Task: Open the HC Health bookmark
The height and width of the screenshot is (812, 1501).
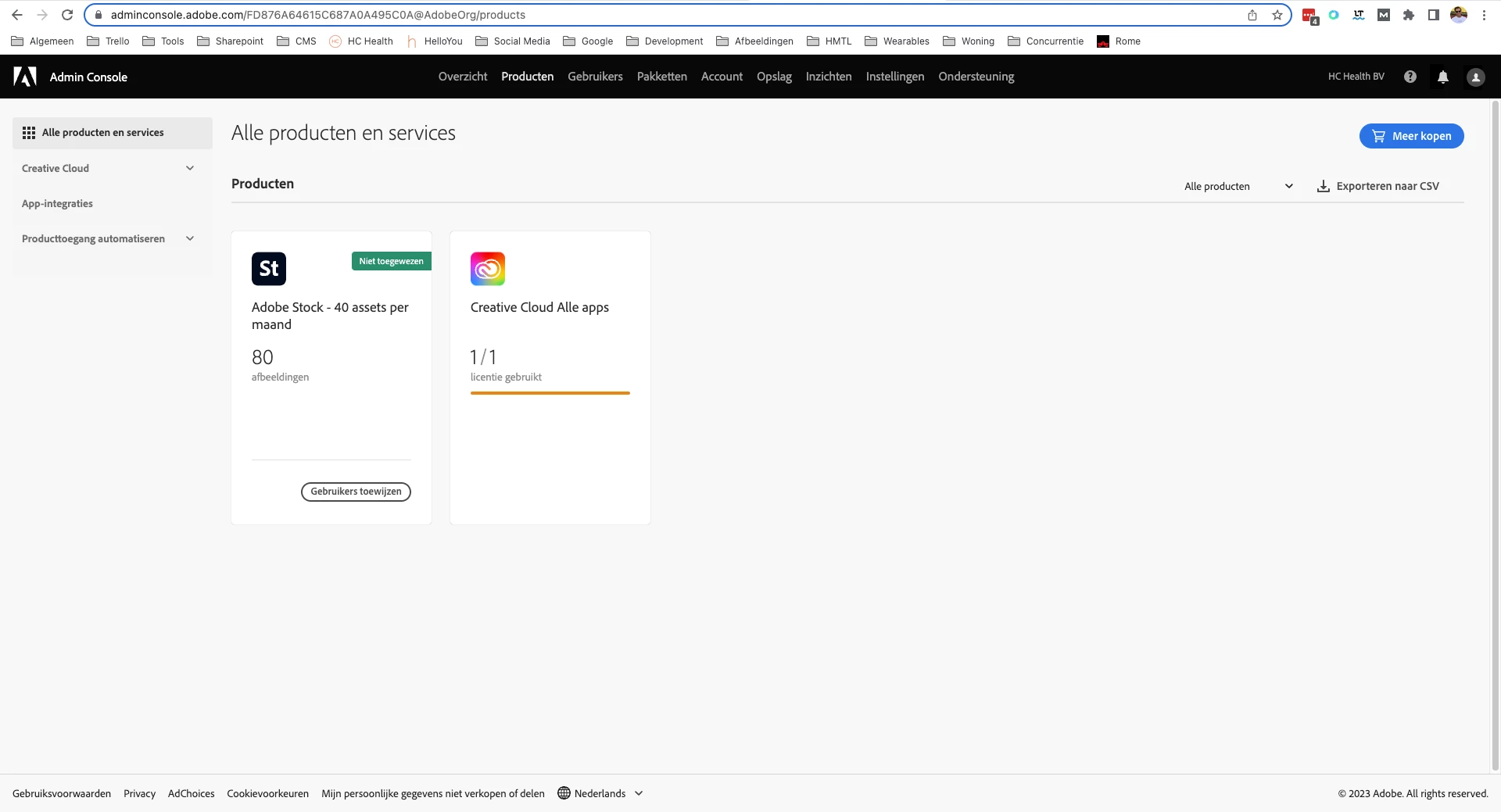Action: click(x=361, y=41)
